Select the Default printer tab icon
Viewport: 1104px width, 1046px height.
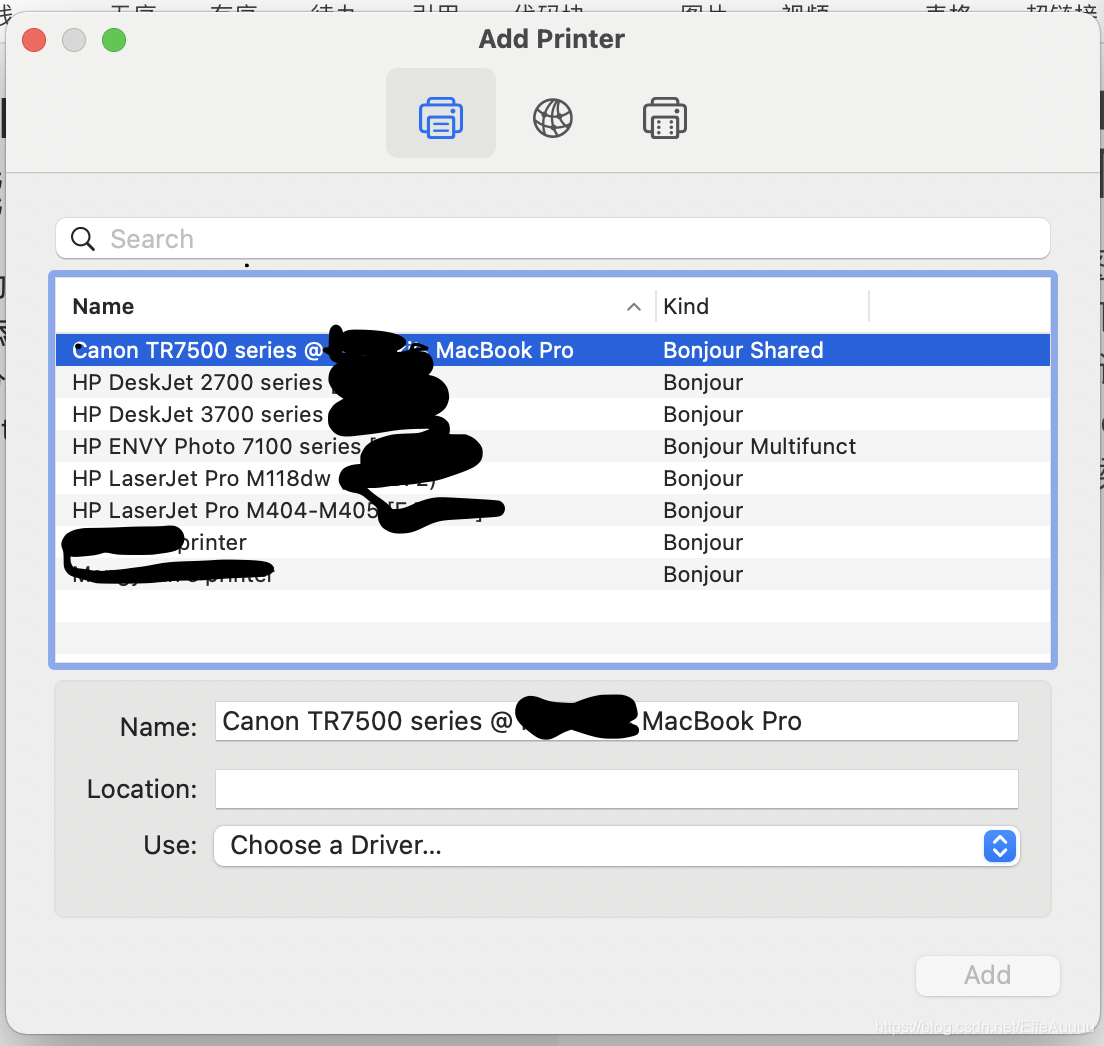(441, 117)
